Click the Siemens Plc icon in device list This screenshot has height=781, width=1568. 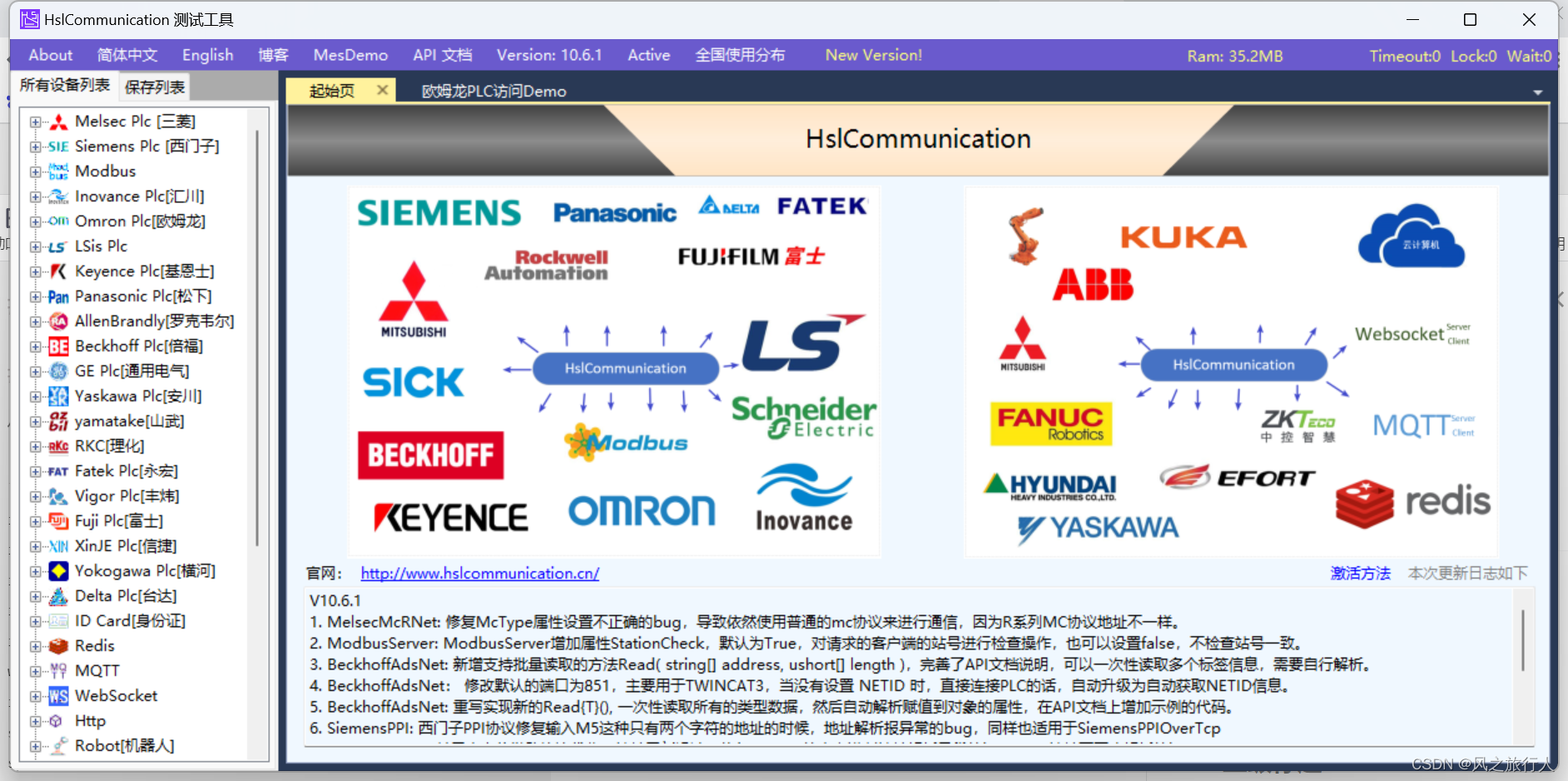[x=58, y=147]
